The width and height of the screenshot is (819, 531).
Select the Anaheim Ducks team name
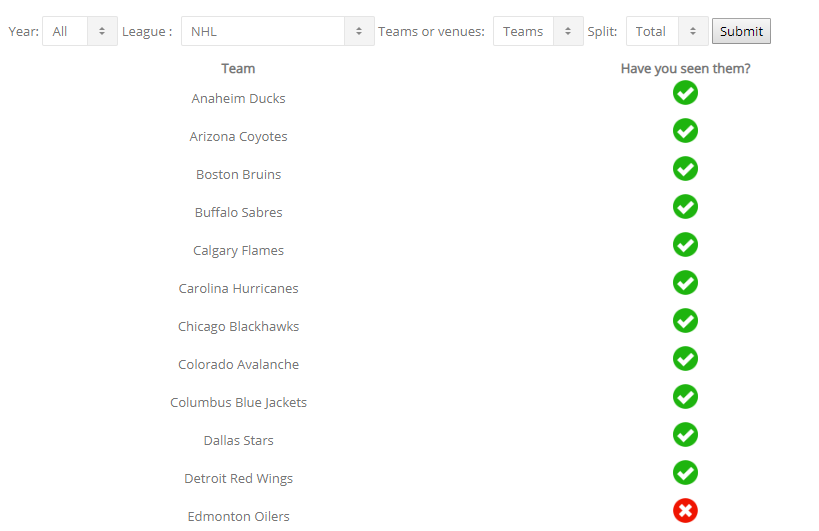pos(238,99)
